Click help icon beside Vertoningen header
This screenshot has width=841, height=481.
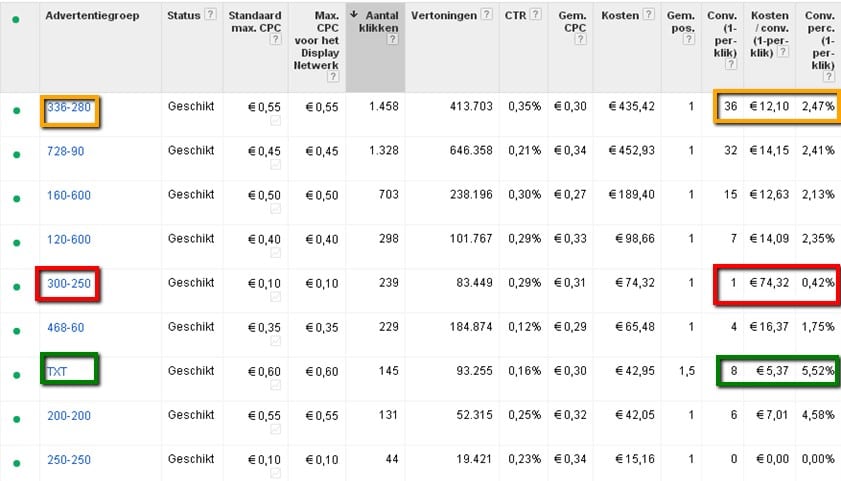click(486, 14)
